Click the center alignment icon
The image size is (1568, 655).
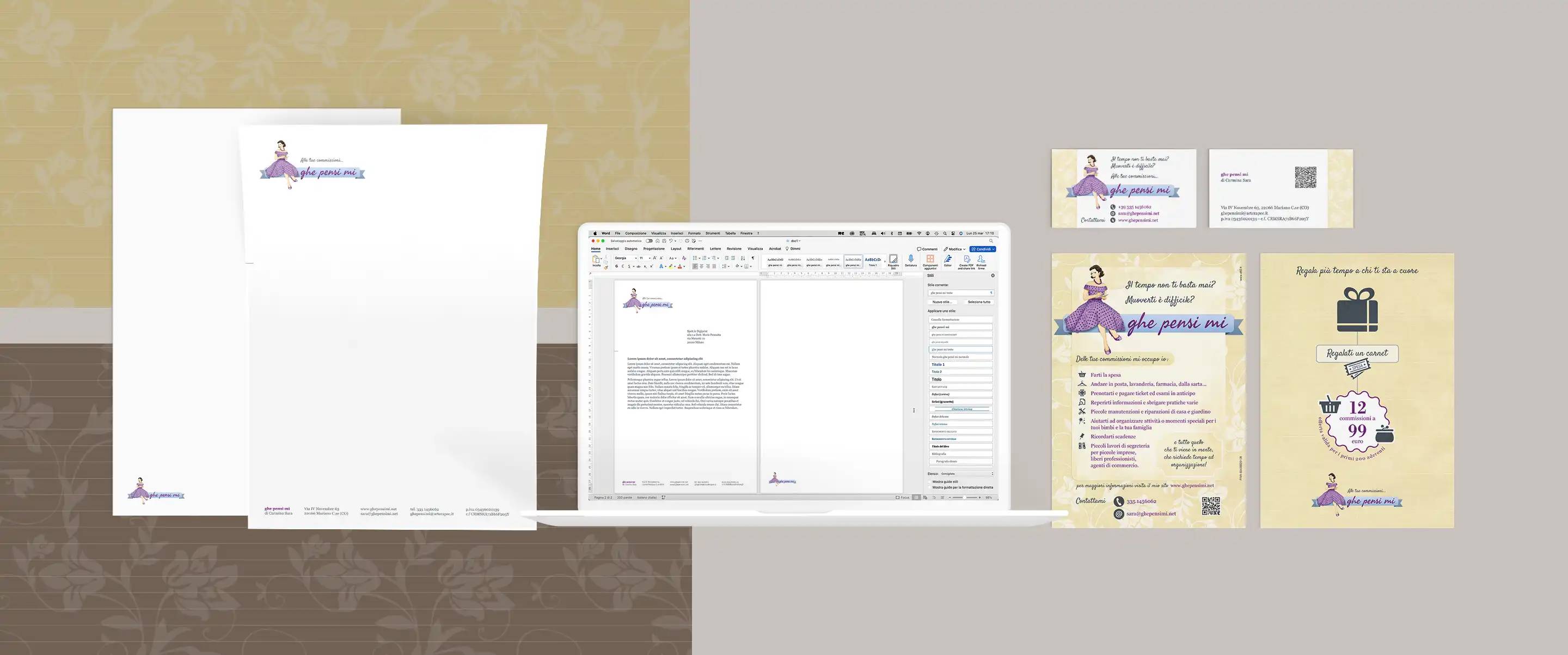click(x=701, y=267)
